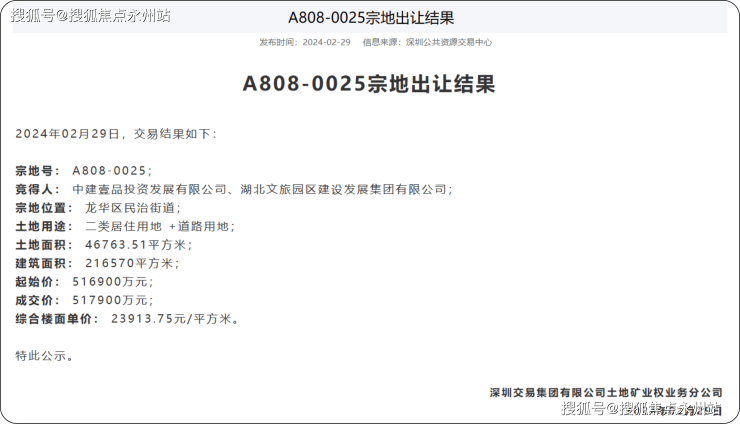Click the line 2024年02月29日，交易结果如下
This screenshot has width=740, height=424.
(115, 133)
